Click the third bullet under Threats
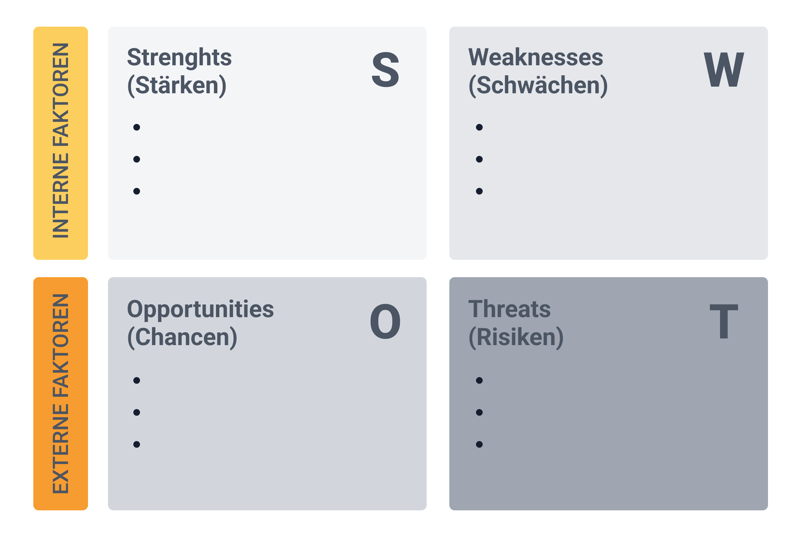 click(480, 444)
